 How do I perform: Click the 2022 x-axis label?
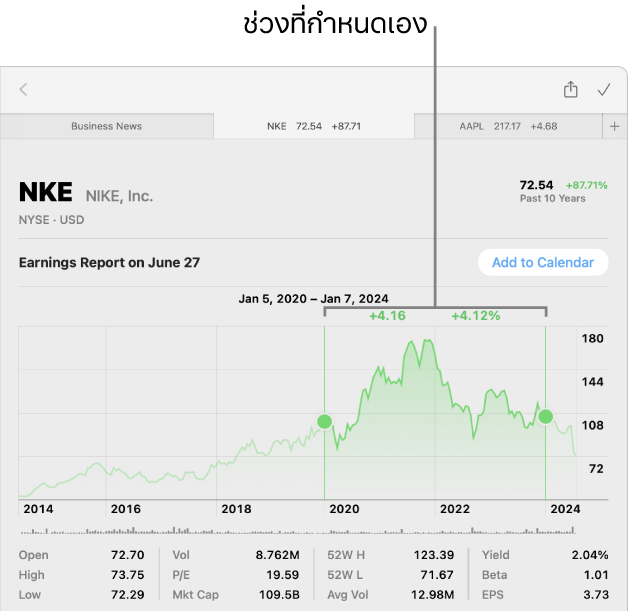pyautogui.click(x=455, y=509)
